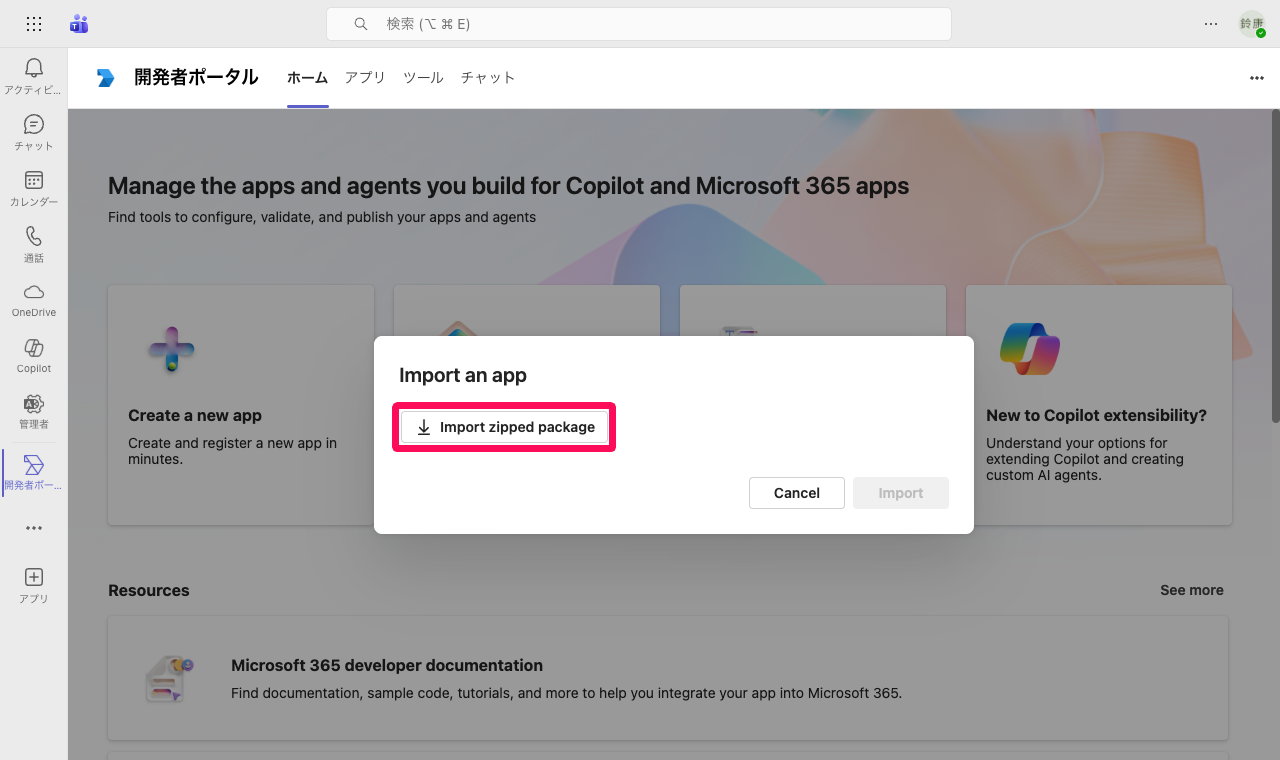Switch to the ツール tab
The image size is (1280, 760).
click(423, 78)
